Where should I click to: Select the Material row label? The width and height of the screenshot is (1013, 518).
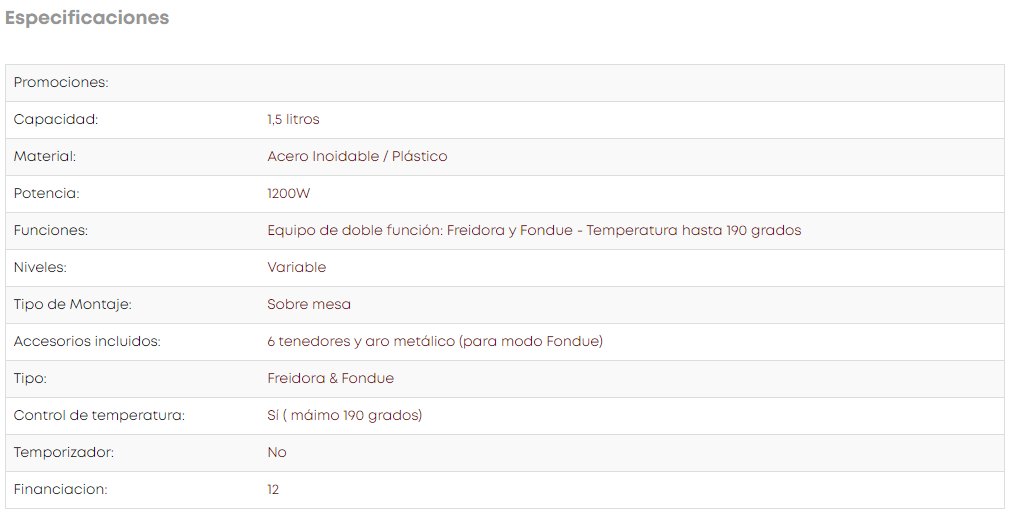point(45,156)
